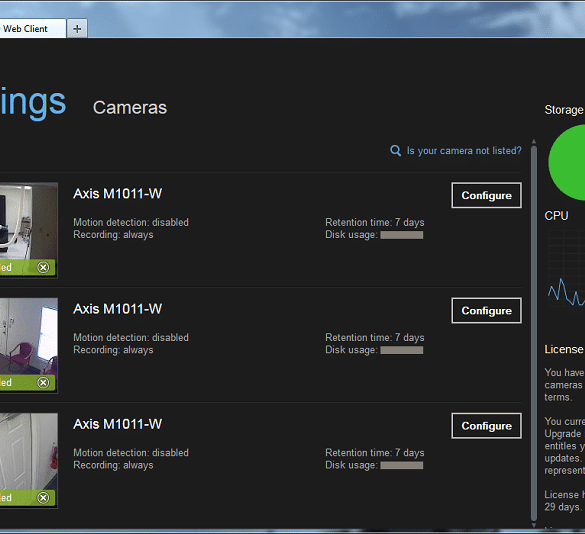Click the second camera's Axis M1011-W name
Image resolution: width=585 pixels, height=534 pixels.
point(118,309)
